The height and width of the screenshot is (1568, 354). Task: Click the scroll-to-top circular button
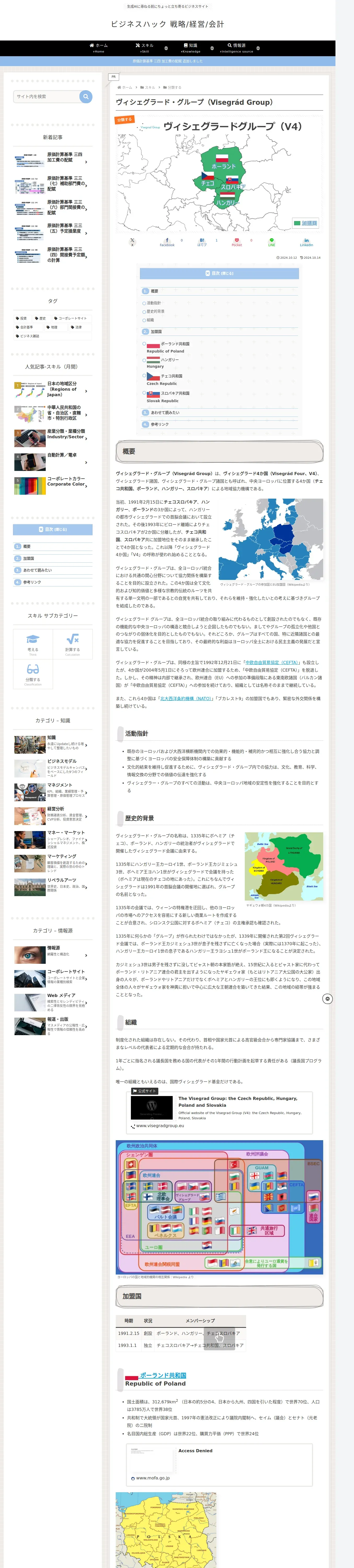[327, 999]
